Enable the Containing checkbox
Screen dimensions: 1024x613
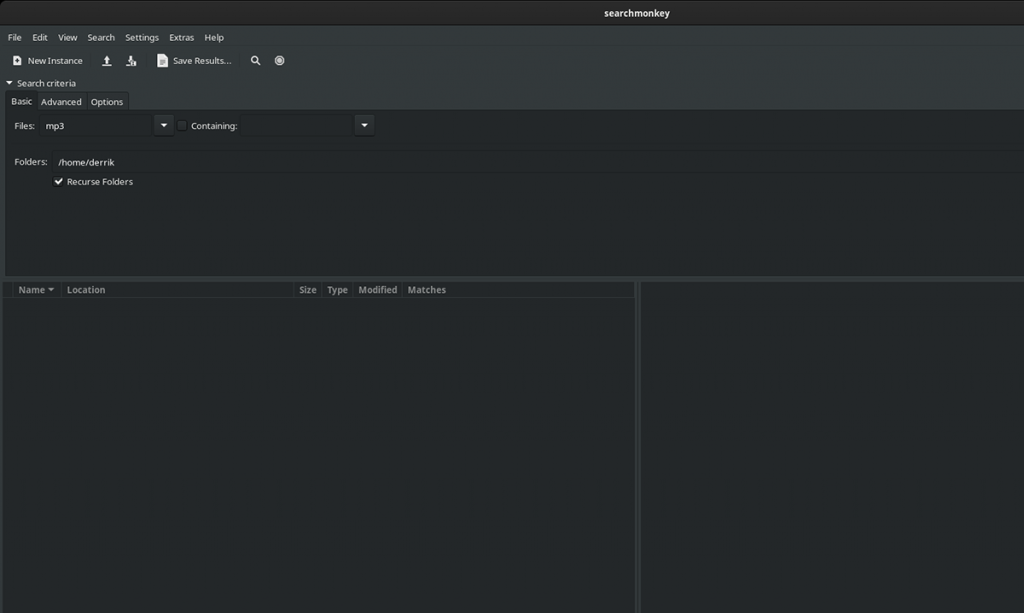click(x=181, y=125)
